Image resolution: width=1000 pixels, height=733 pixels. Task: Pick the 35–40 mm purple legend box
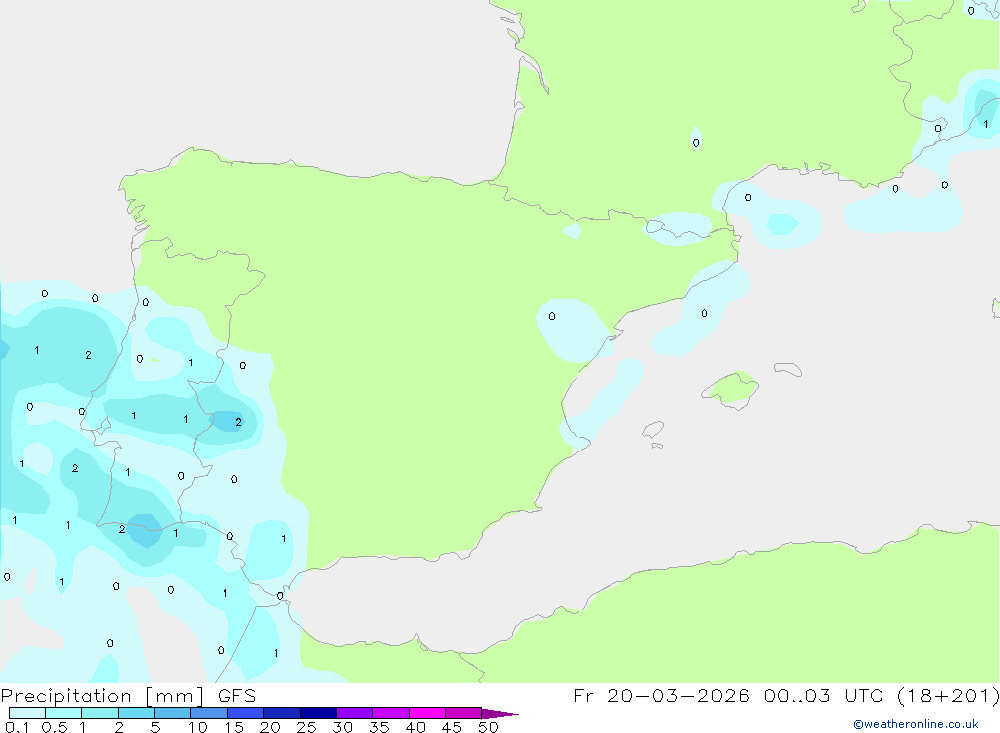coord(391,713)
